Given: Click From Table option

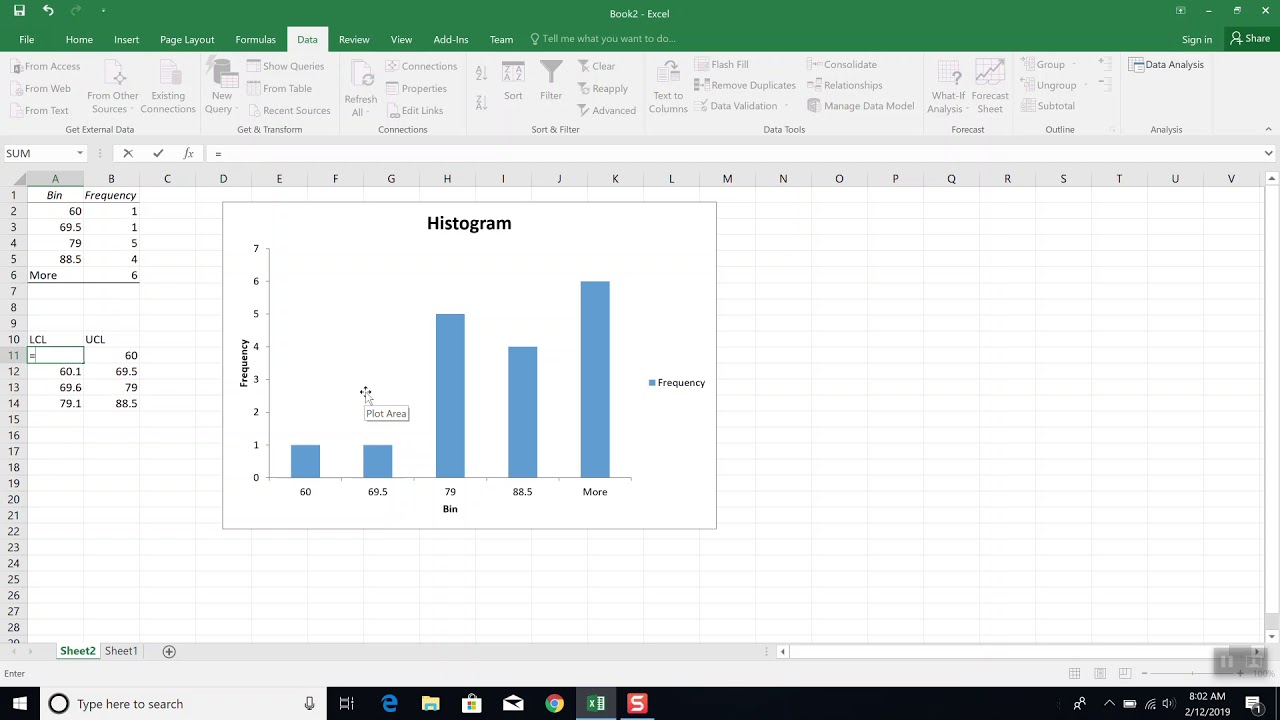Looking at the screenshot, I should 279,88.
